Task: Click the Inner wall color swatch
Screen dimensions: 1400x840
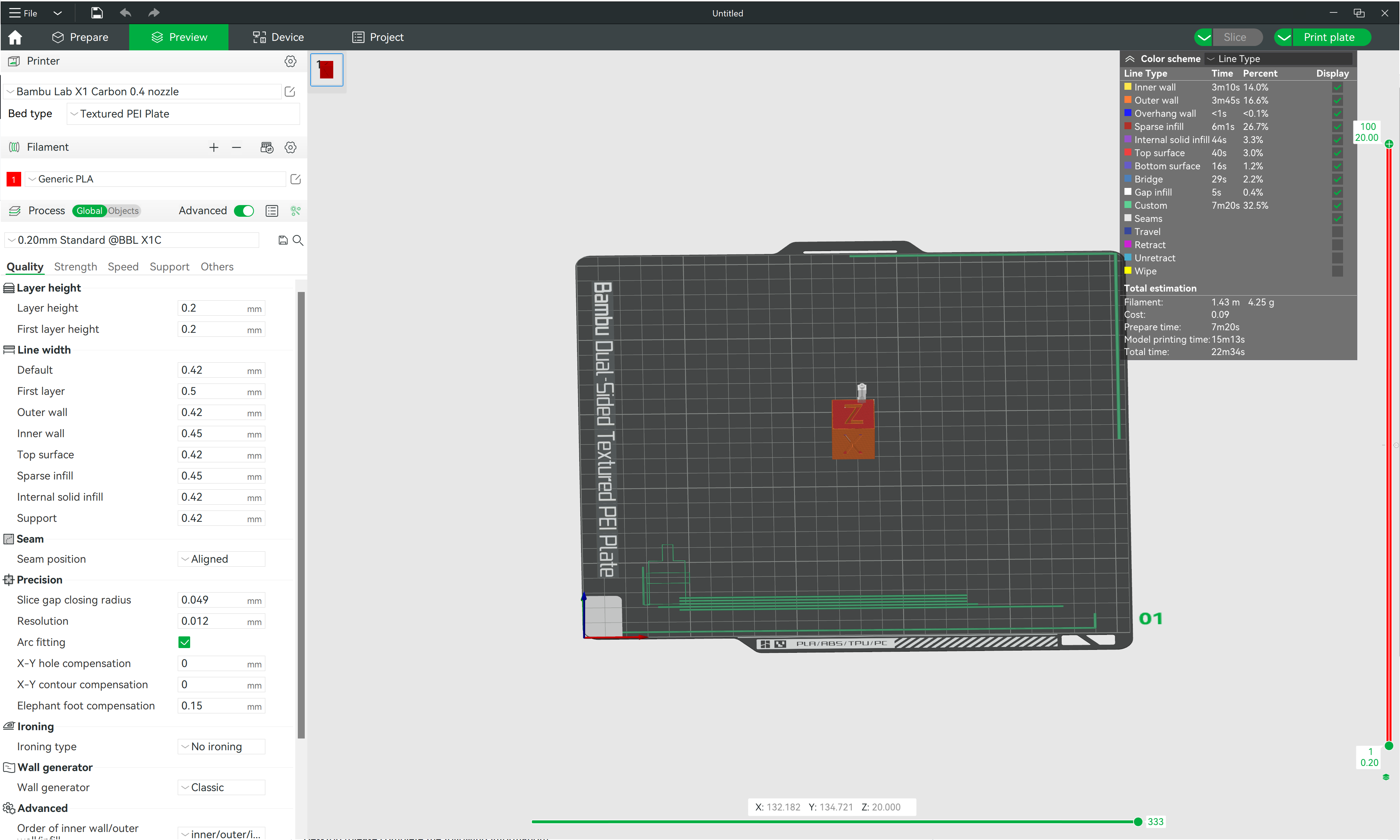Action: click(x=1128, y=87)
